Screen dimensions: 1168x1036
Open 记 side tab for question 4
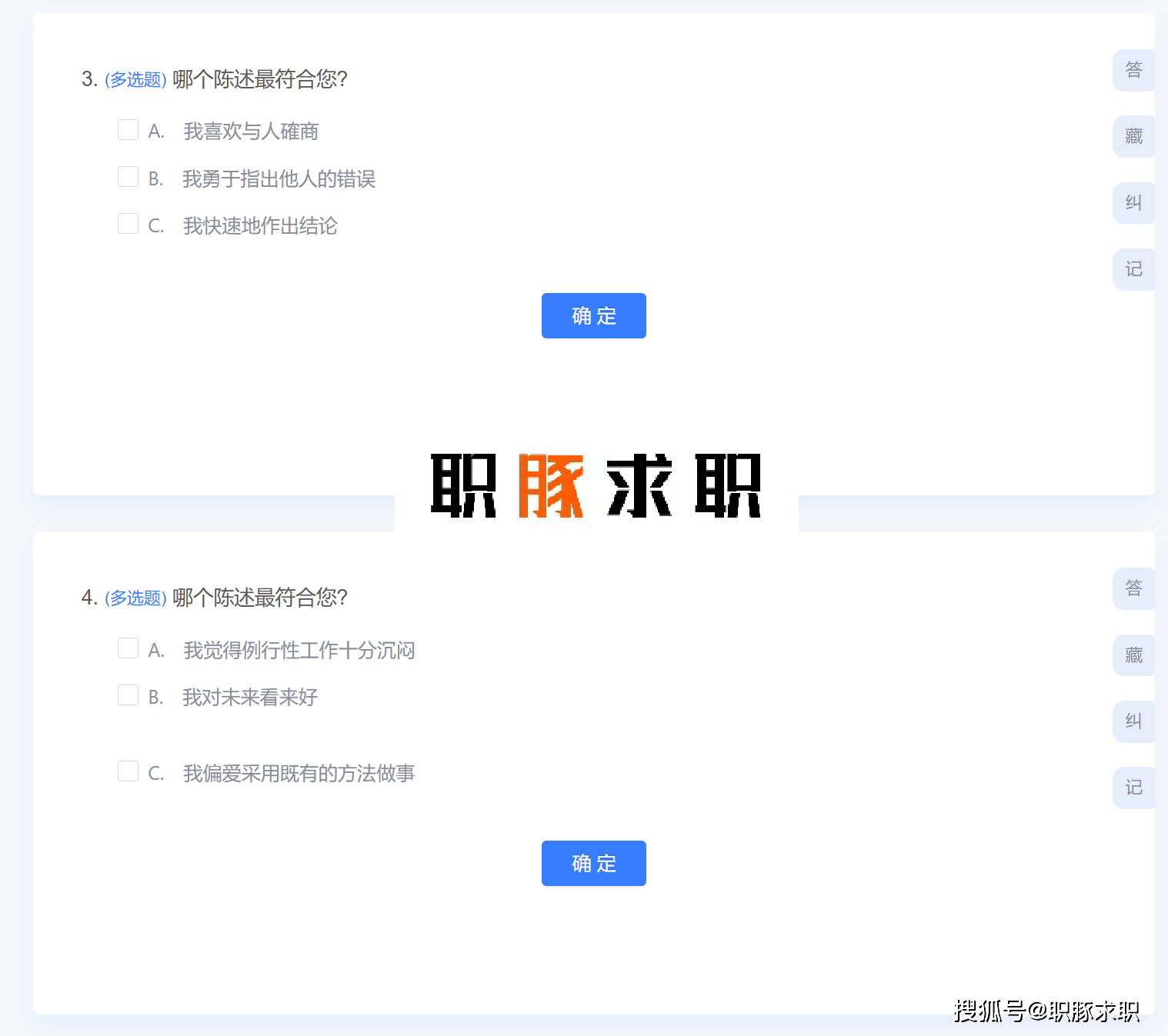pos(1134,788)
